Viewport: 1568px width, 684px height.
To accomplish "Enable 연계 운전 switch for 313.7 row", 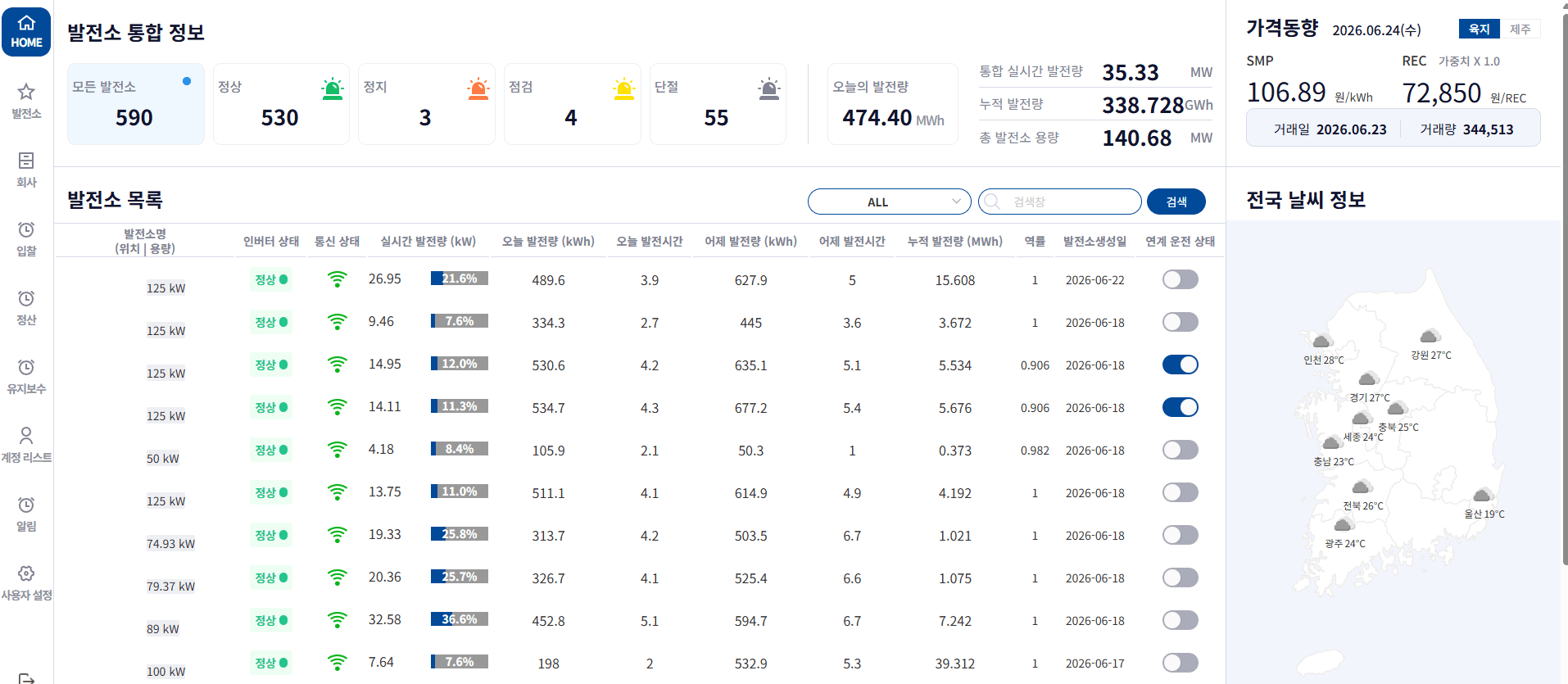I will coord(1180,535).
